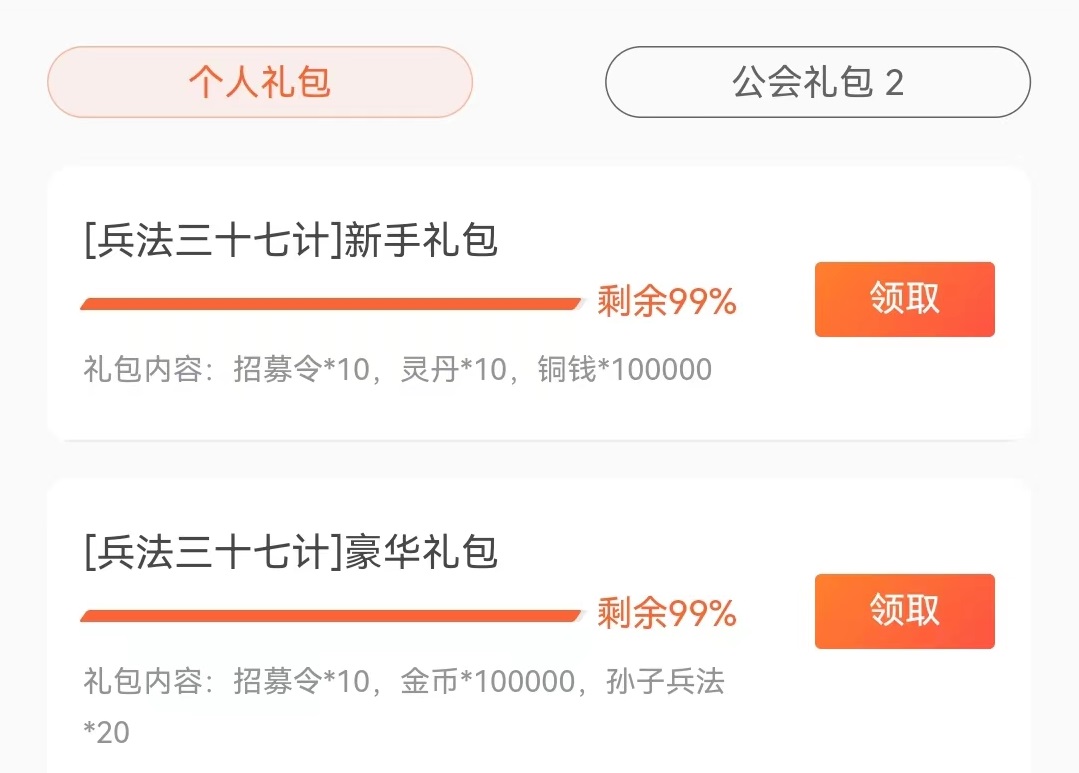
Task: Select the [兵法三十七计]新手礼包 title
Action: pyautogui.click(x=291, y=241)
